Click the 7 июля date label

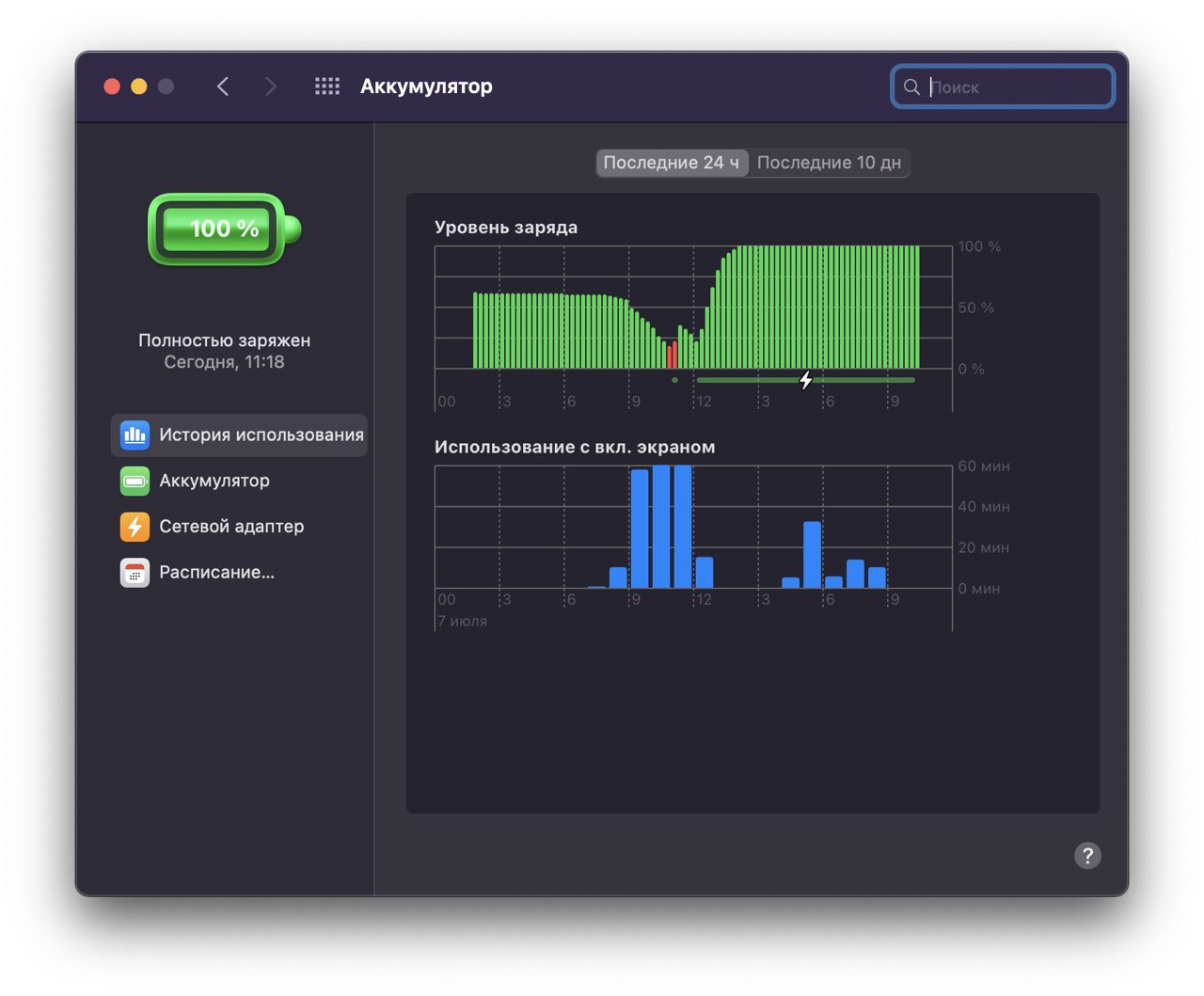pyautogui.click(x=462, y=621)
